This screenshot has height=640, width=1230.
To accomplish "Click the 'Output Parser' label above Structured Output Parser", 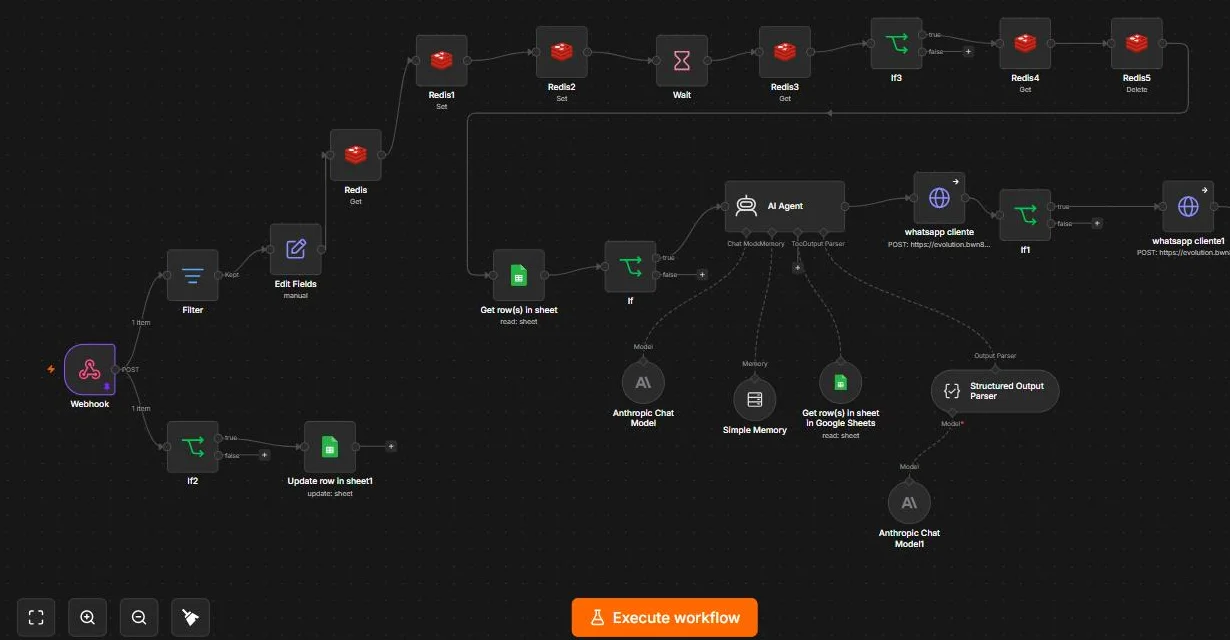I will click(995, 355).
